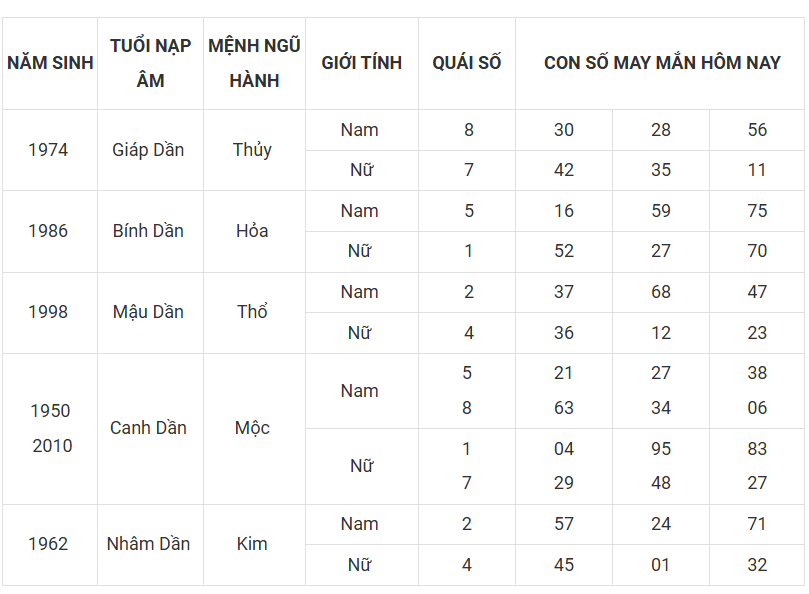Click the Bính Dần cell
Screen dimensions: 809x594
point(150,231)
